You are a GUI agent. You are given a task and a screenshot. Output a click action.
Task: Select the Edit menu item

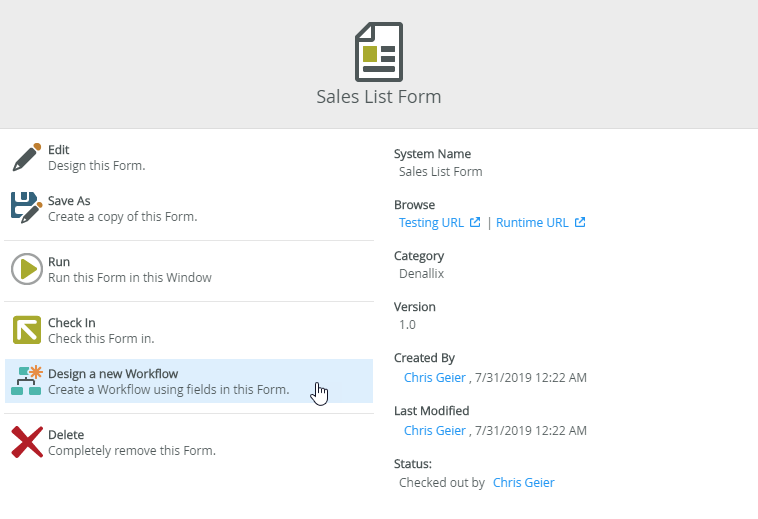tap(97, 158)
